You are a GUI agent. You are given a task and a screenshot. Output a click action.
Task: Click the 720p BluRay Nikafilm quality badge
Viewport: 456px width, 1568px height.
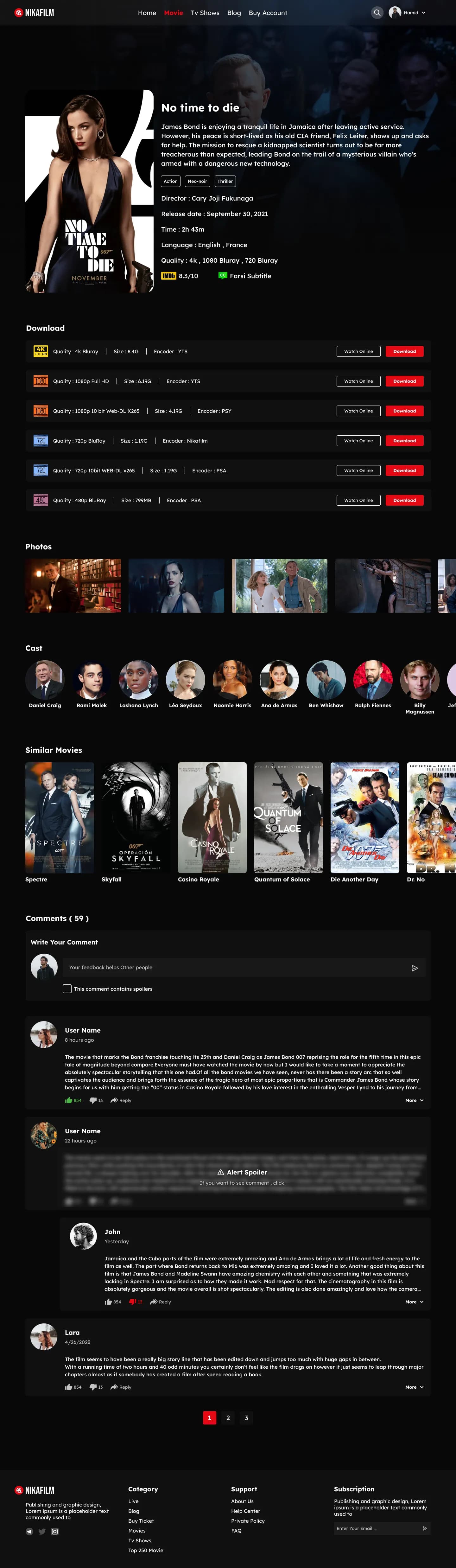tap(41, 441)
